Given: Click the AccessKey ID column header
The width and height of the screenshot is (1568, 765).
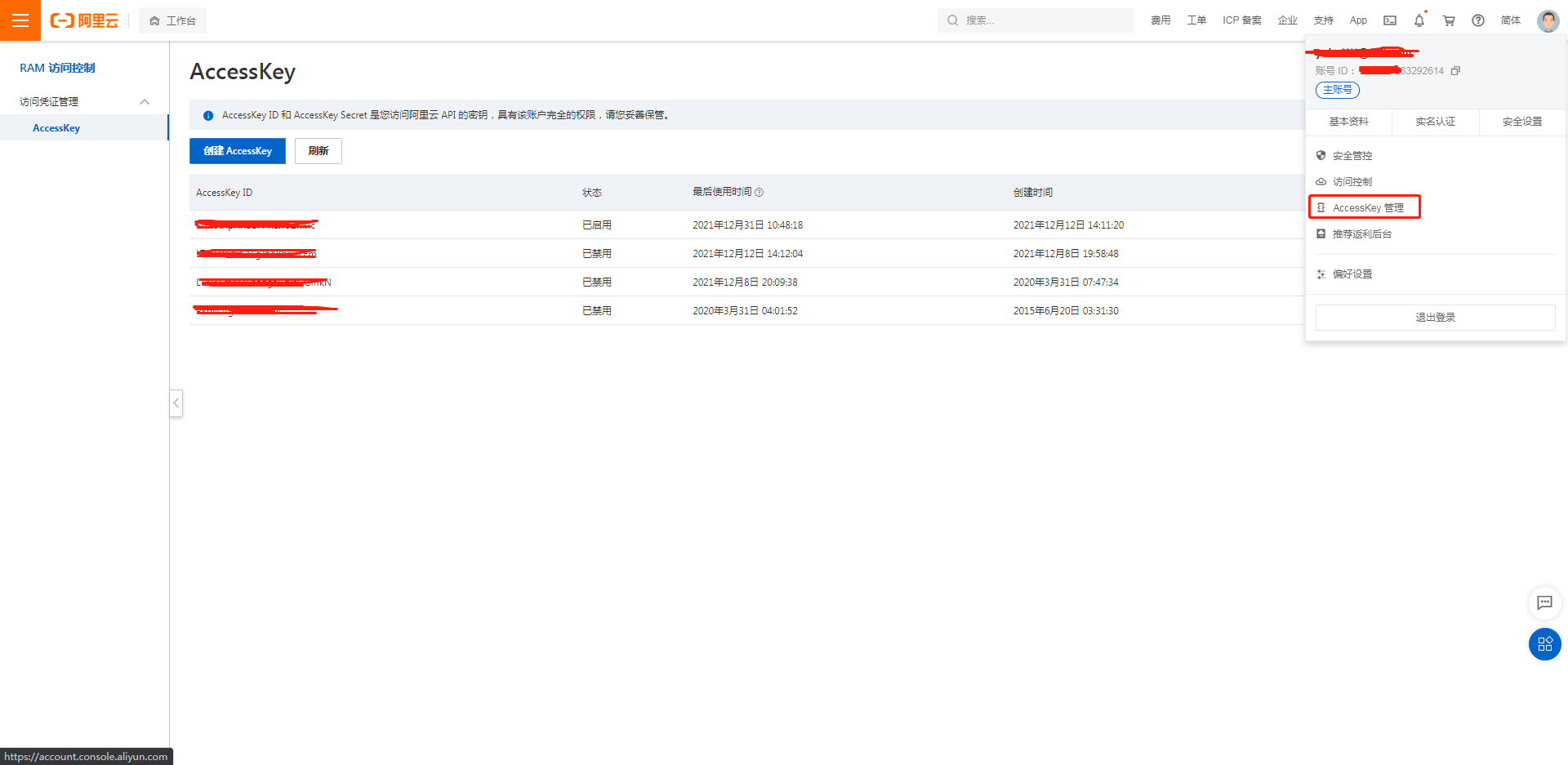Looking at the screenshot, I should [x=224, y=193].
